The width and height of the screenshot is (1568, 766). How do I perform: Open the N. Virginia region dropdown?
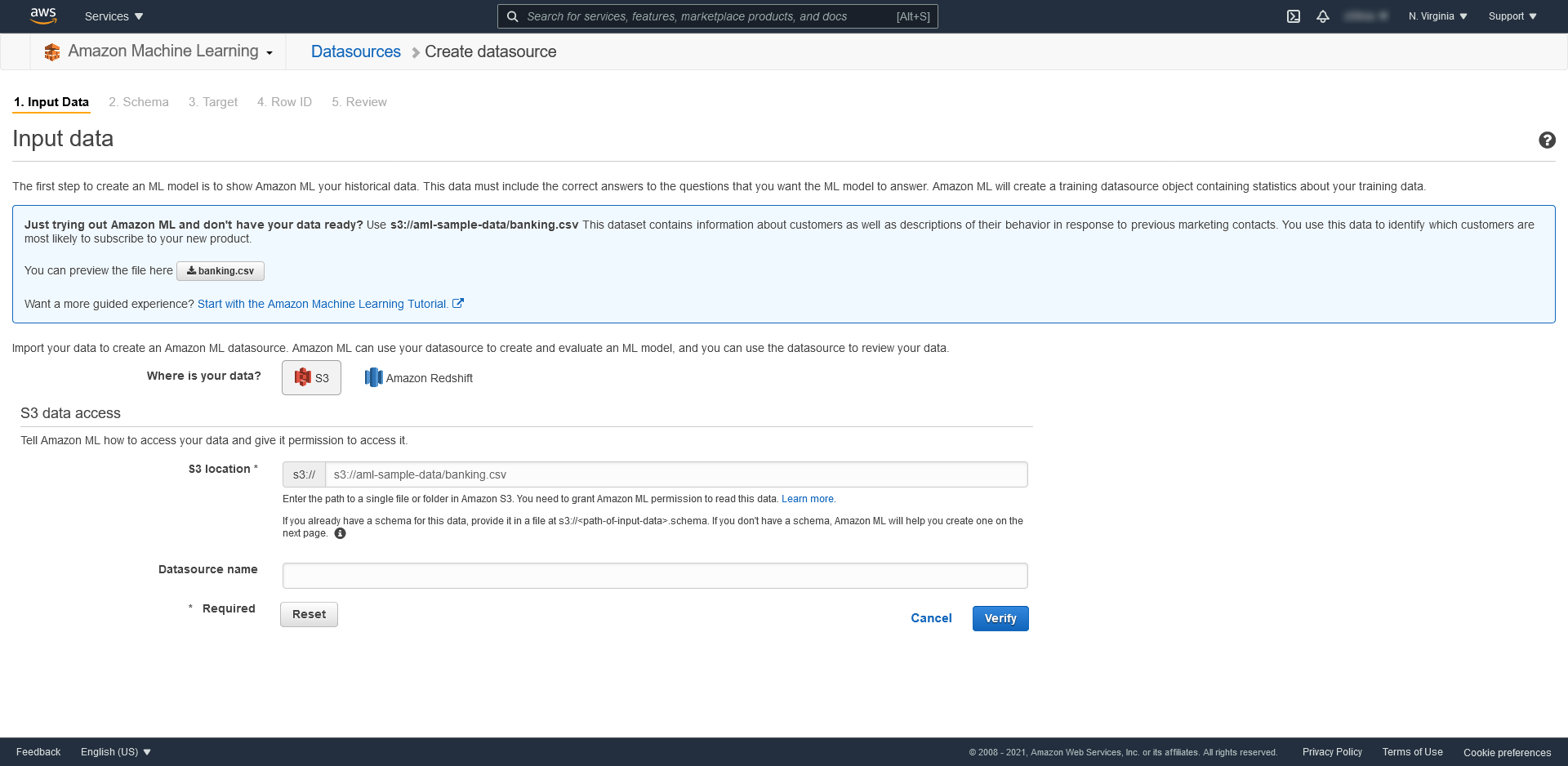pyautogui.click(x=1437, y=16)
